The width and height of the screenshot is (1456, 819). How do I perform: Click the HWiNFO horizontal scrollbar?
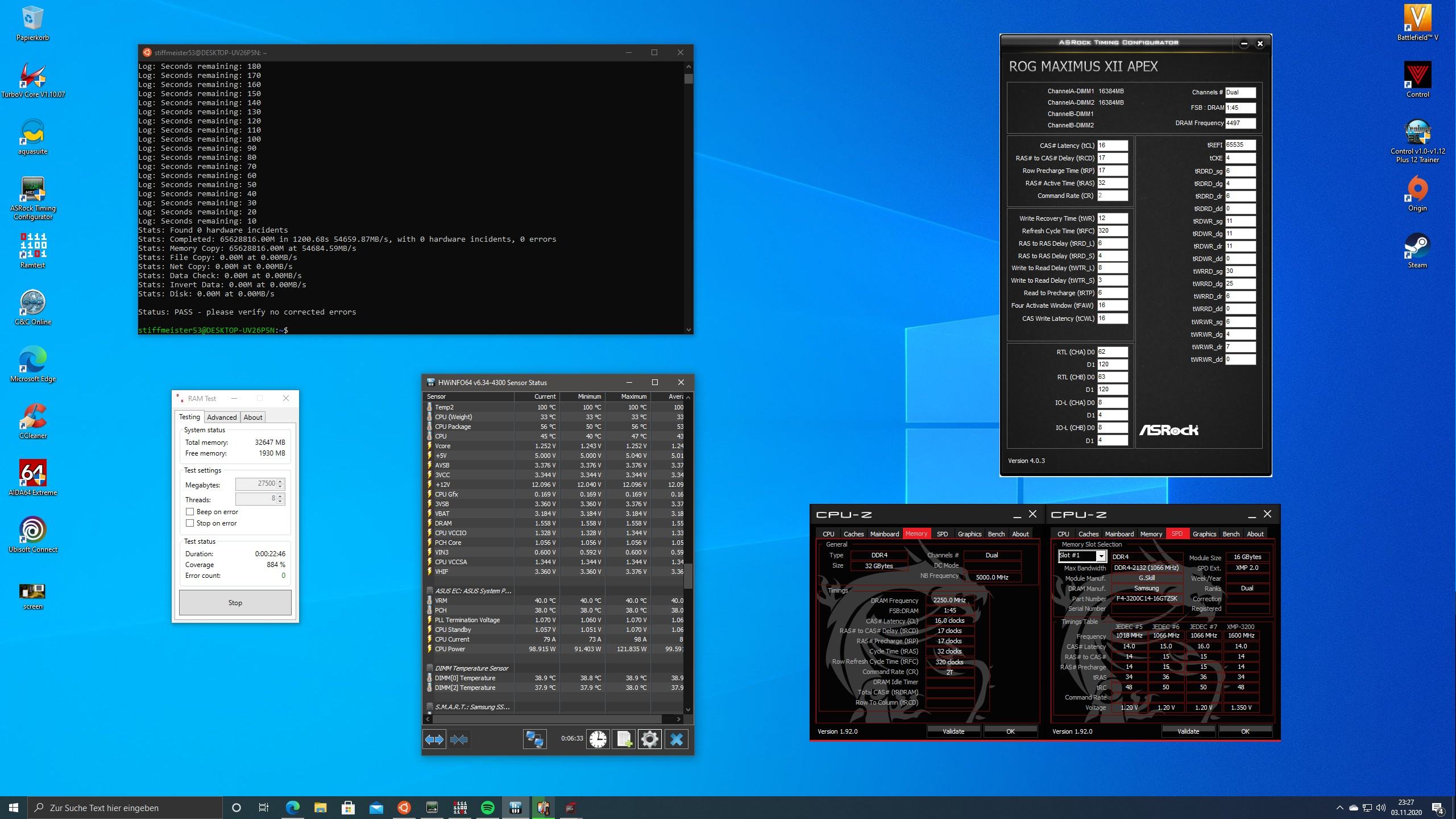[x=546, y=719]
